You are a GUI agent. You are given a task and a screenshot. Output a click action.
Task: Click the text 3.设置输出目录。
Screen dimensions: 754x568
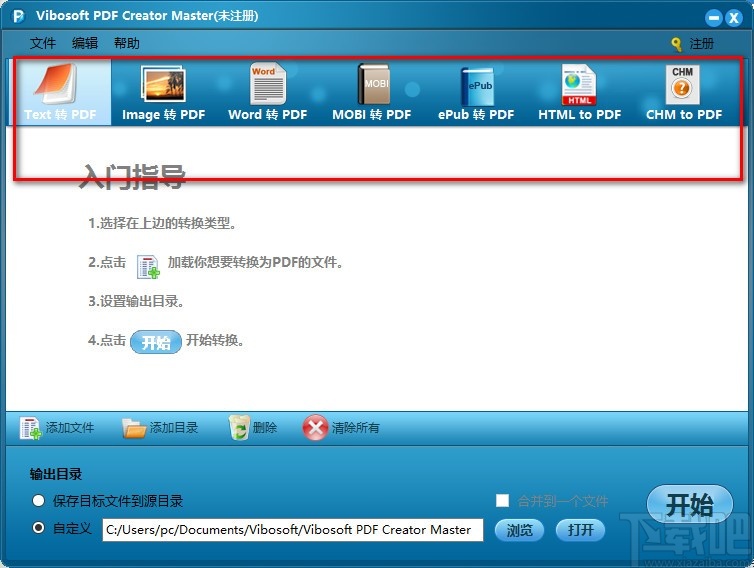click(x=136, y=302)
